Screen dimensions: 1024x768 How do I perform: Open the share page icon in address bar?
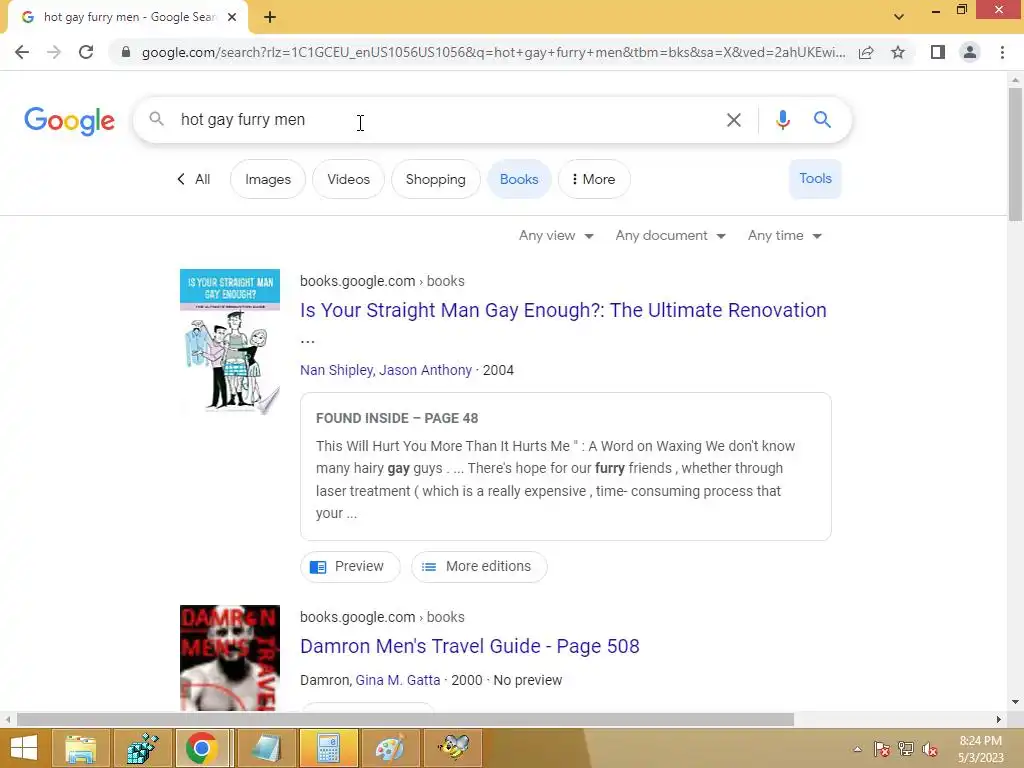point(866,52)
